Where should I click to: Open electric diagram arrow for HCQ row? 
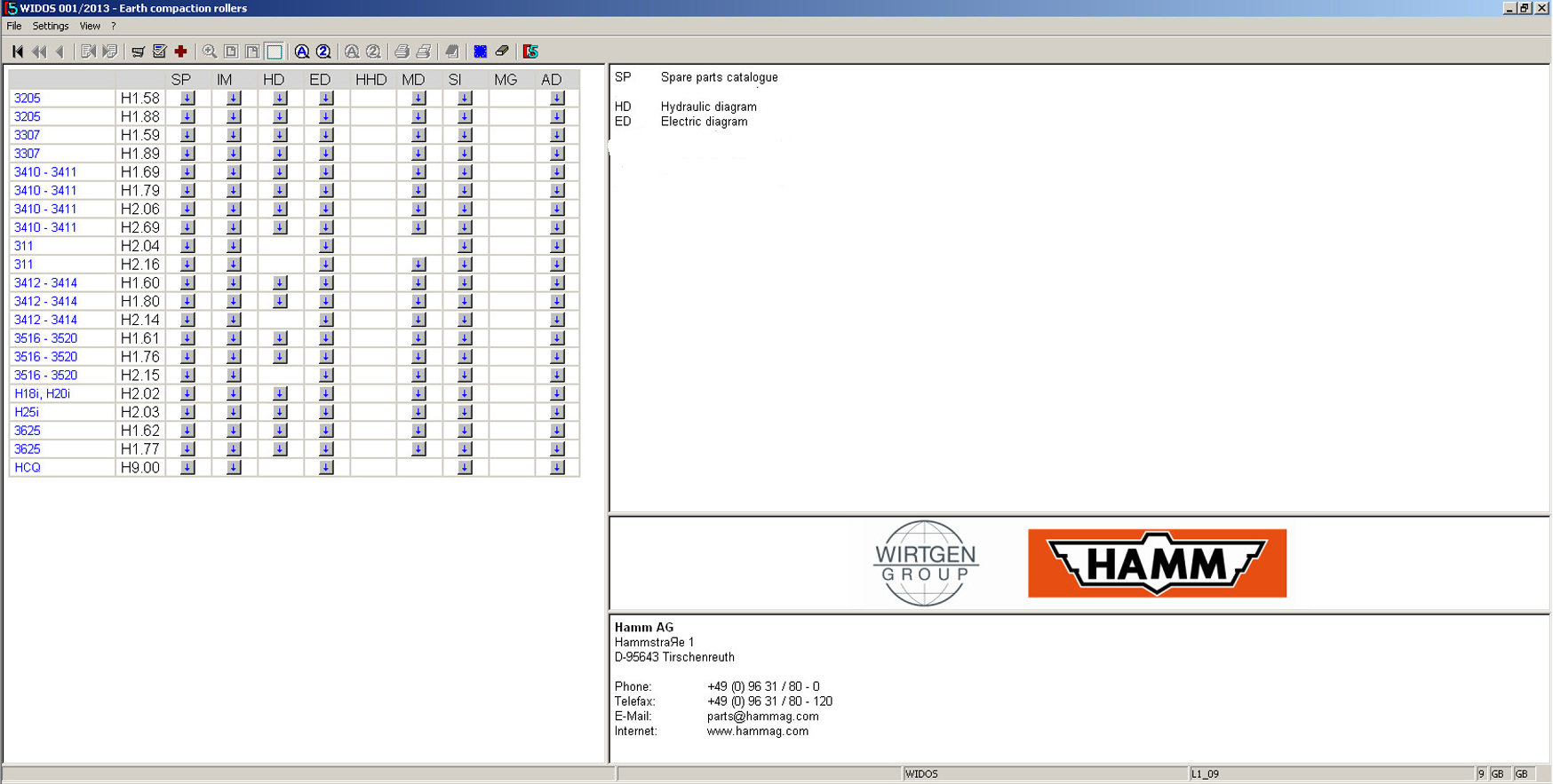[326, 468]
